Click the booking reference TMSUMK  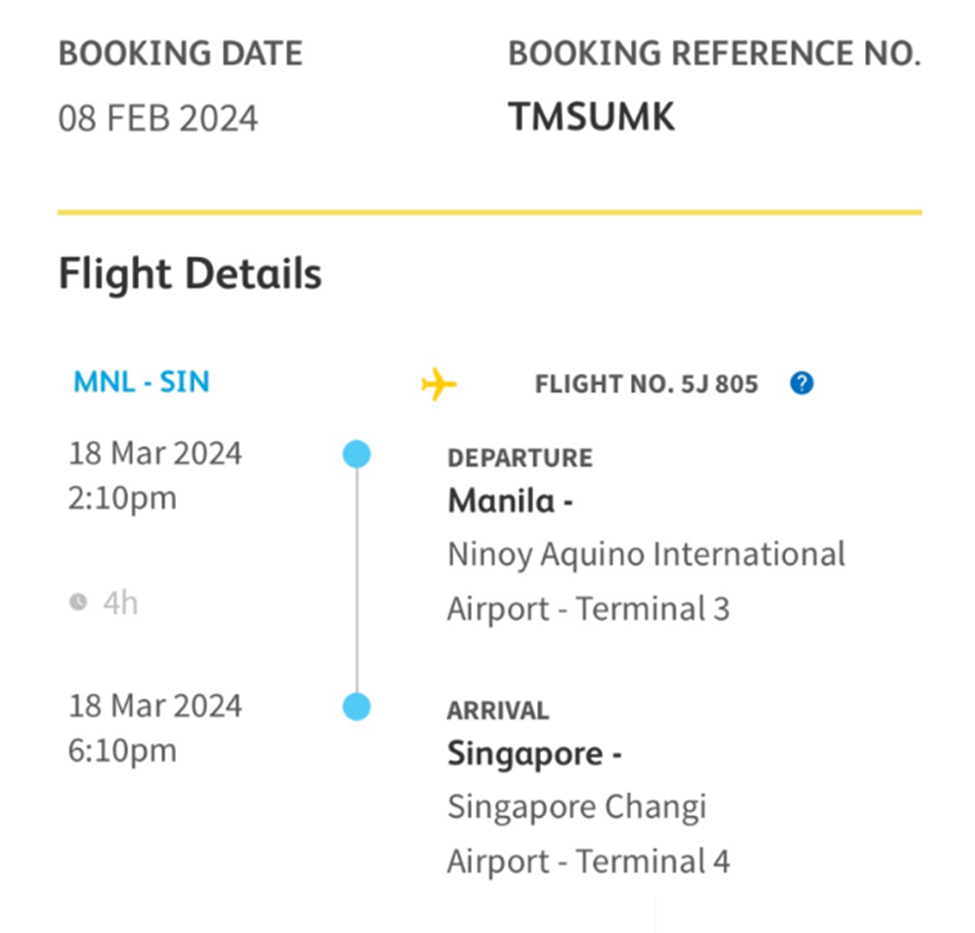pyautogui.click(x=591, y=118)
